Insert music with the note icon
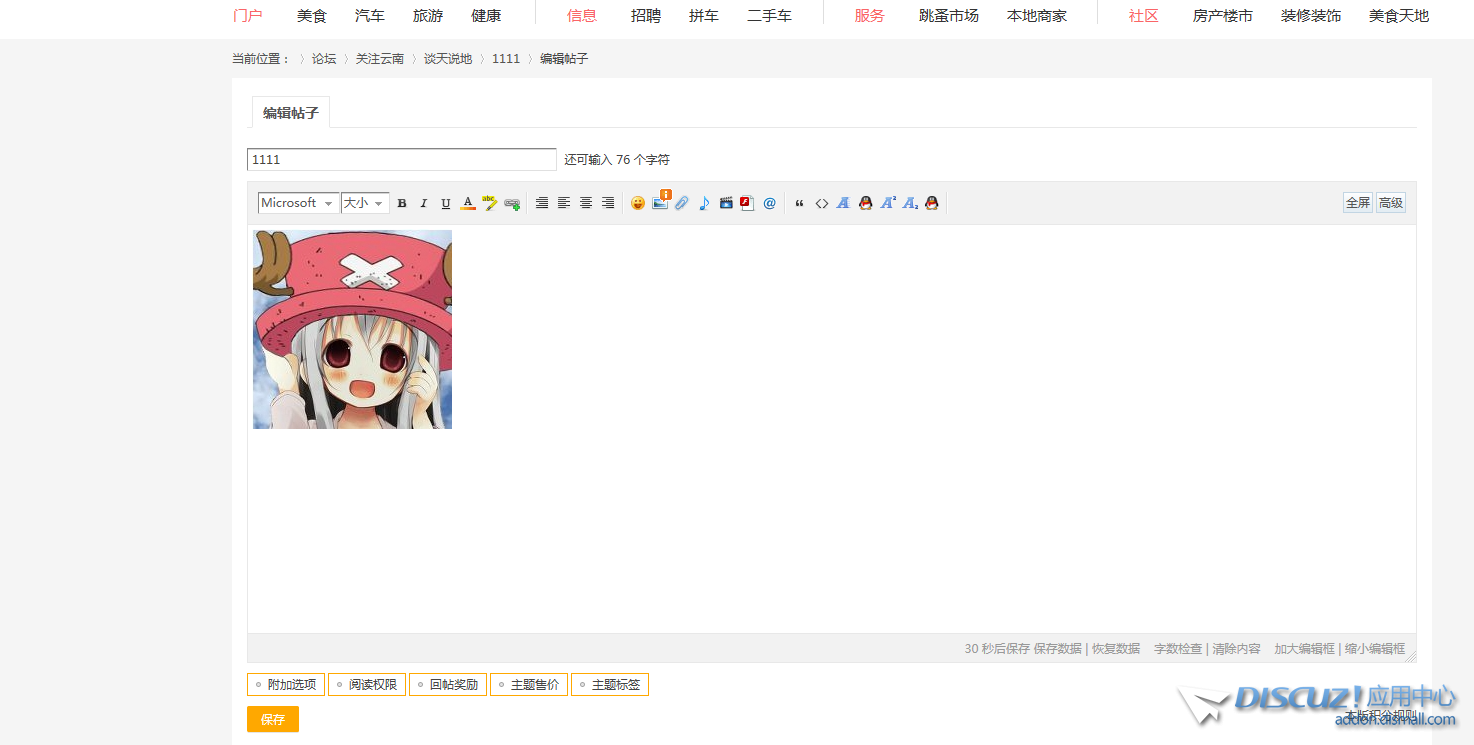The width and height of the screenshot is (1474, 745). click(x=704, y=203)
